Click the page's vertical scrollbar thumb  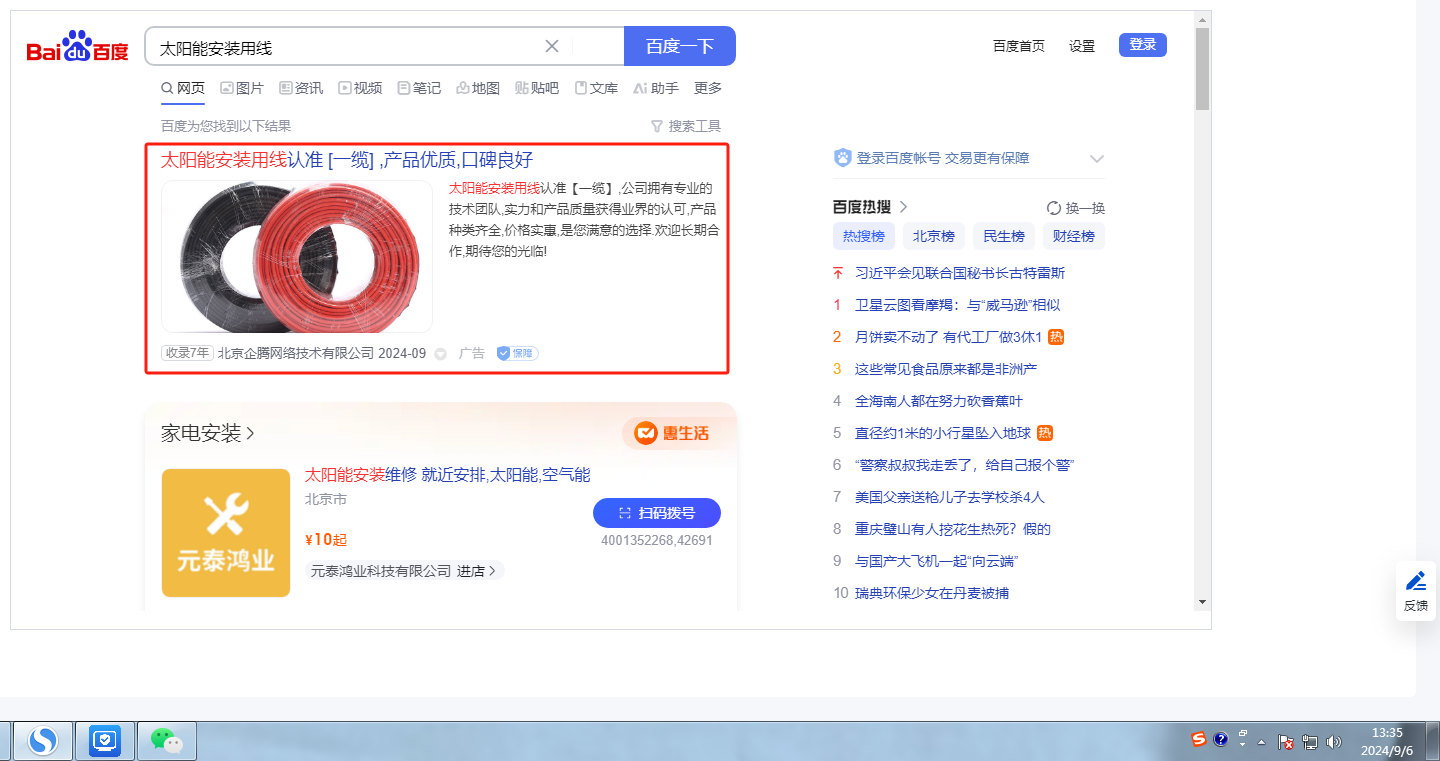click(1202, 68)
